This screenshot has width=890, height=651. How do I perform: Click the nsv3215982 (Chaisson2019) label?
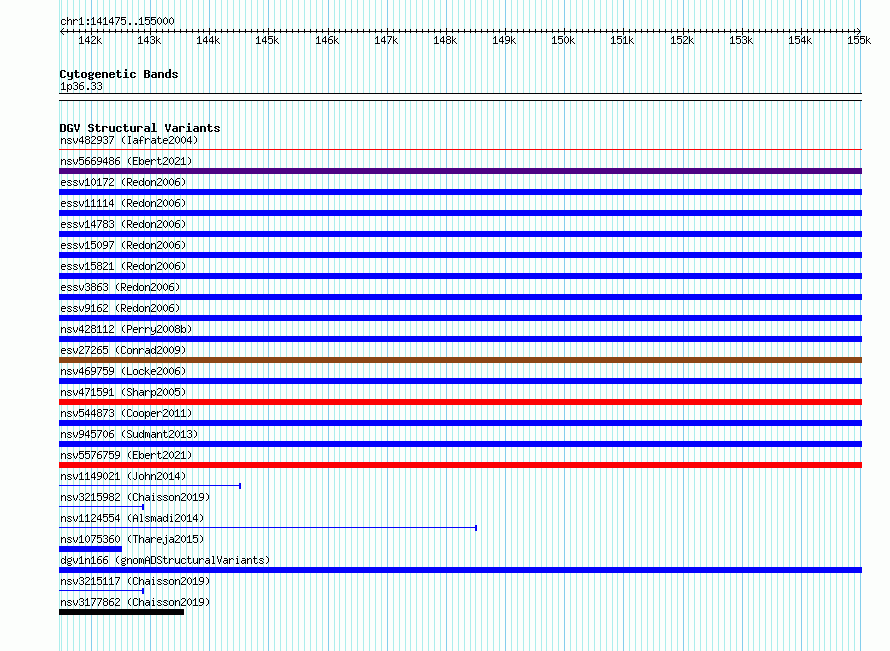135,497
